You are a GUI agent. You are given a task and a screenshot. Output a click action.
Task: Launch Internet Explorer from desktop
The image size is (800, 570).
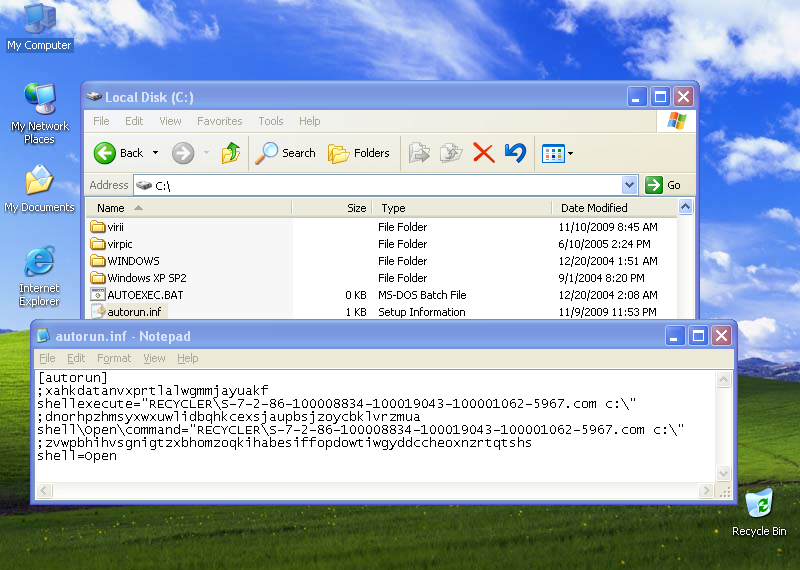coord(39,276)
